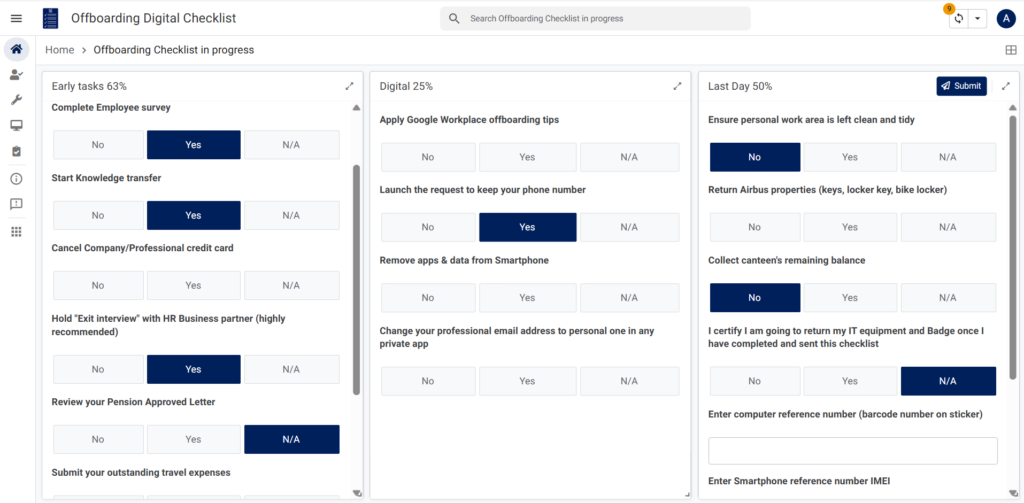The height and width of the screenshot is (503, 1024).
Task: Select No for work area clean and tidy
Action: click(754, 157)
